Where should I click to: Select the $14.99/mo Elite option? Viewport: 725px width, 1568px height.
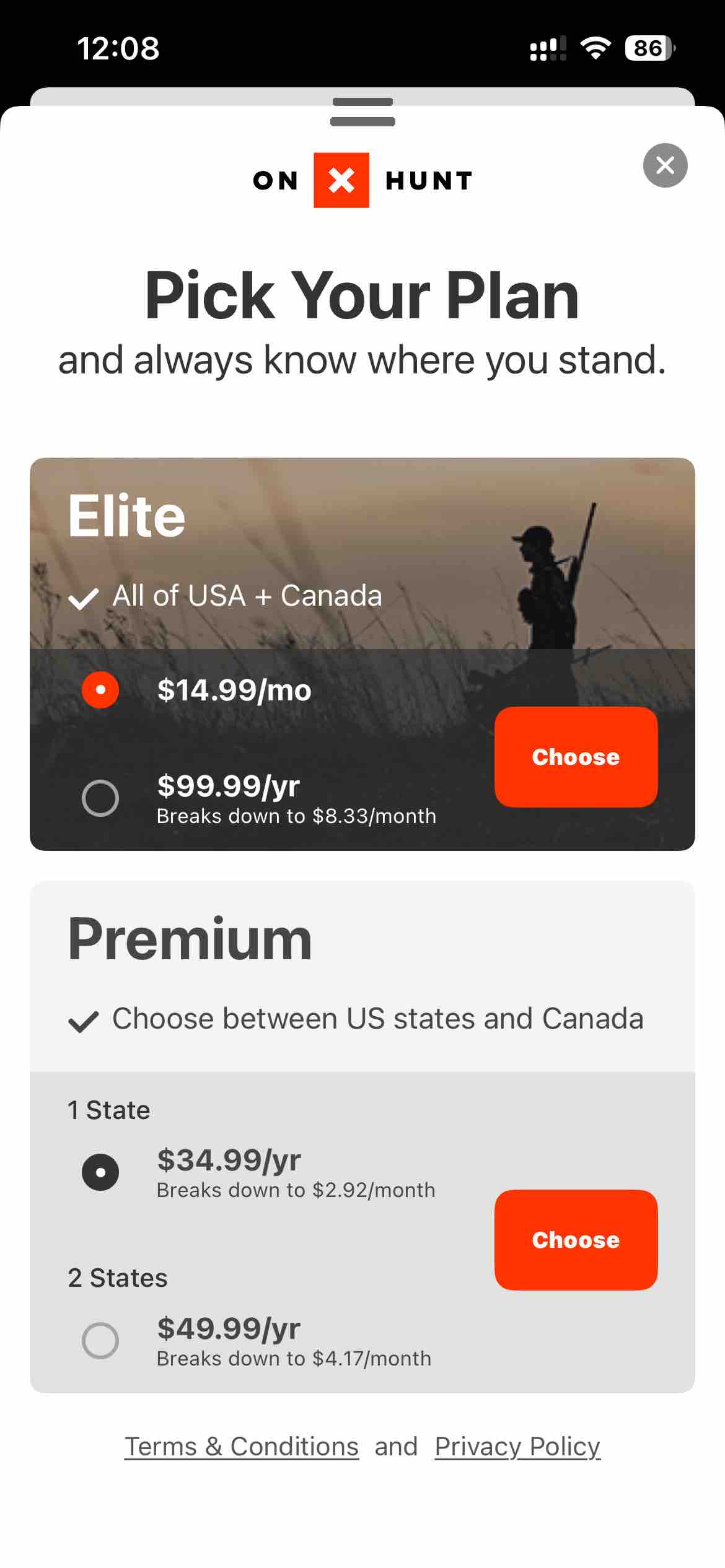[100, 689]
